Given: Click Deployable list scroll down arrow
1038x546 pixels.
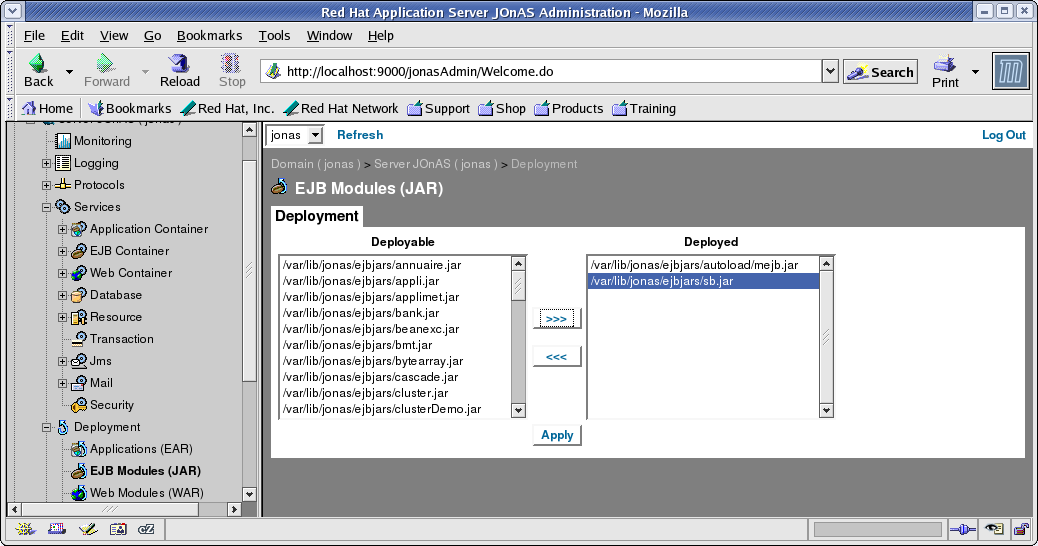Looking at the screenshot, I should click(x=518, y=410).
